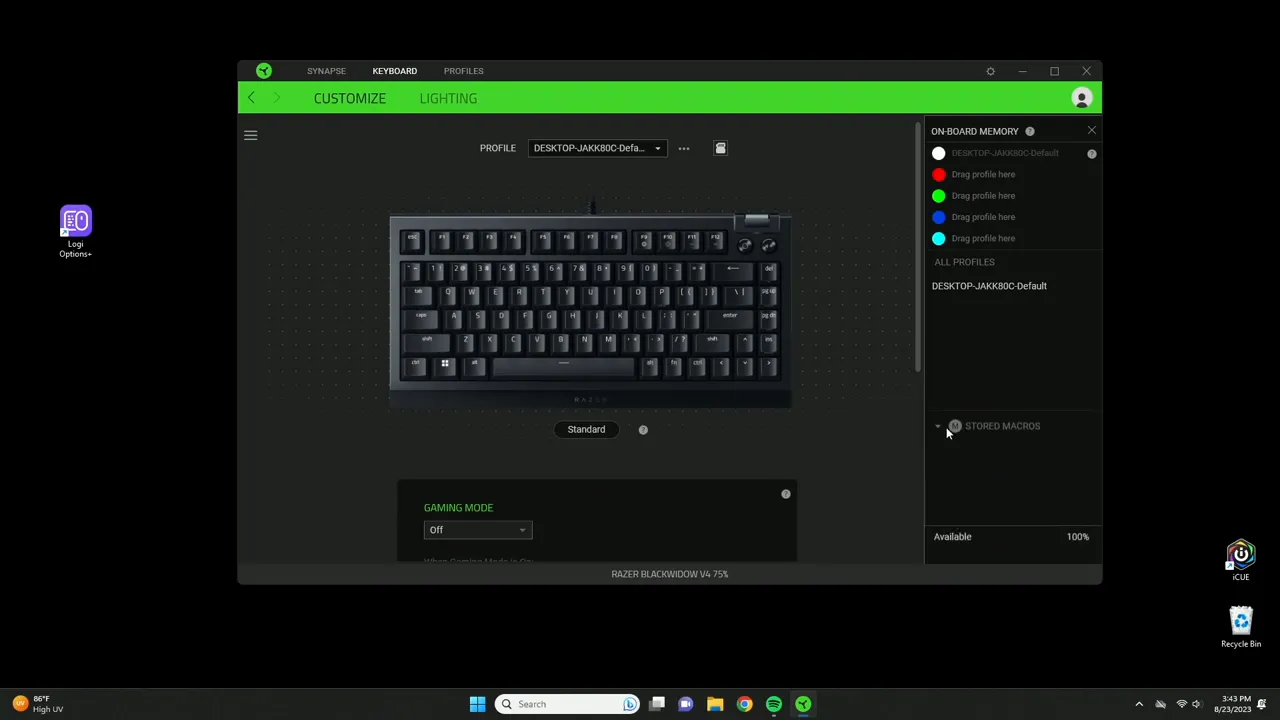Open Windows Start menu
This screenshot has width=1280, height=720.
point(477,704)
